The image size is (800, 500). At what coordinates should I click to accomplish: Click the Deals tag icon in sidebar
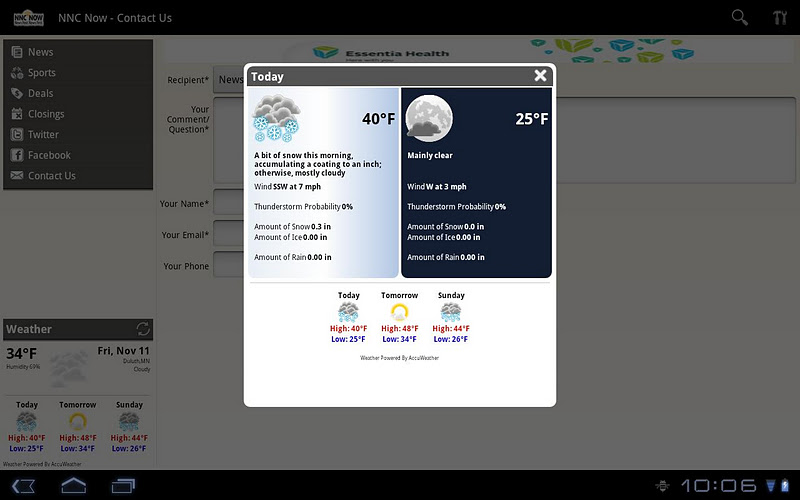[17, 93]
